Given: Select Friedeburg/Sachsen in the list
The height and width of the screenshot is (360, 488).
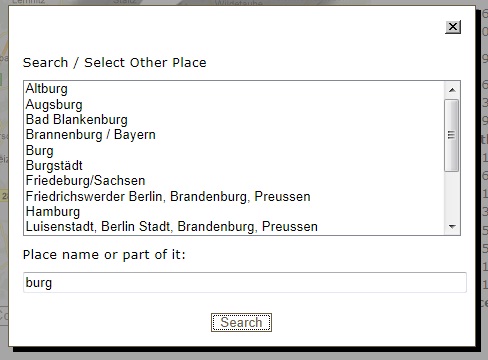Looking at the screenshot, I should click(234, 181).
